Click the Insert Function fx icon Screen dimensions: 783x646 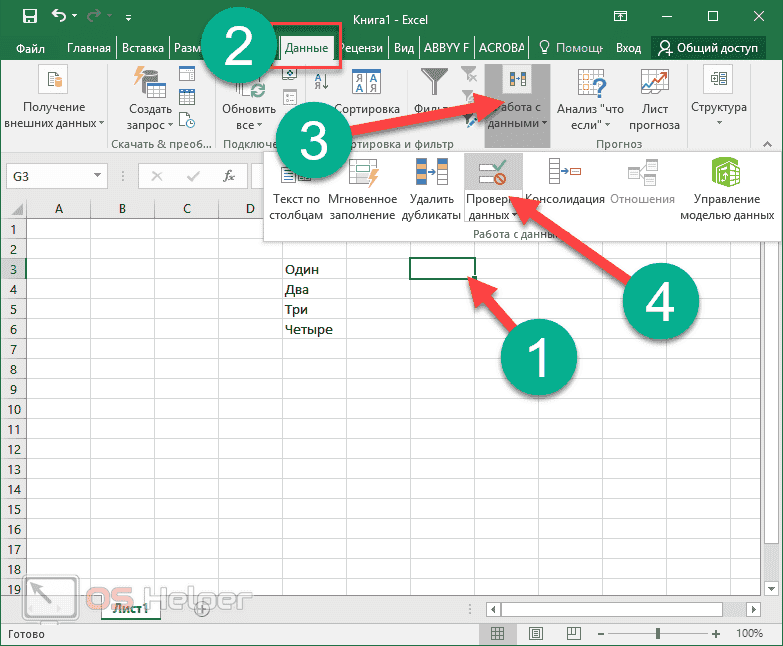(229, 176)
